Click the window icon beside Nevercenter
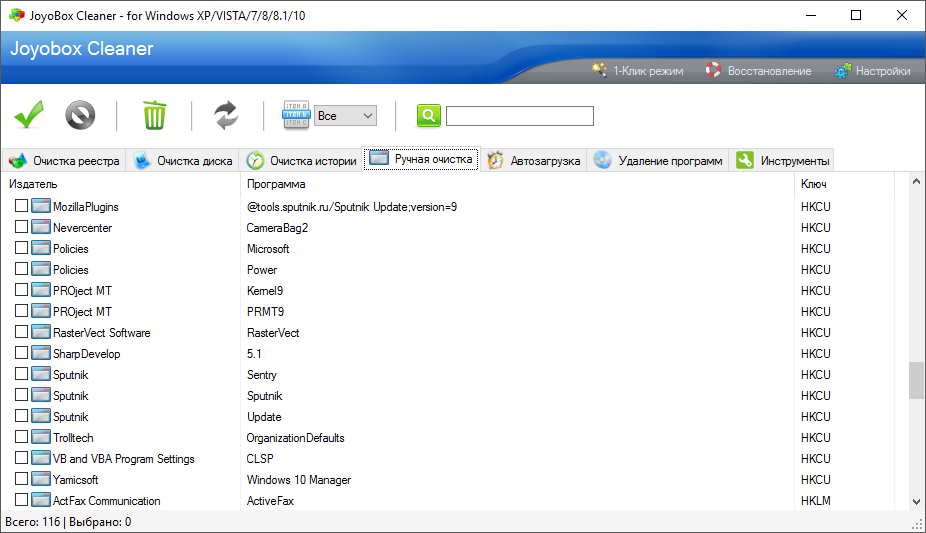This screenshot has width=926, height=533. click(41, 227)
